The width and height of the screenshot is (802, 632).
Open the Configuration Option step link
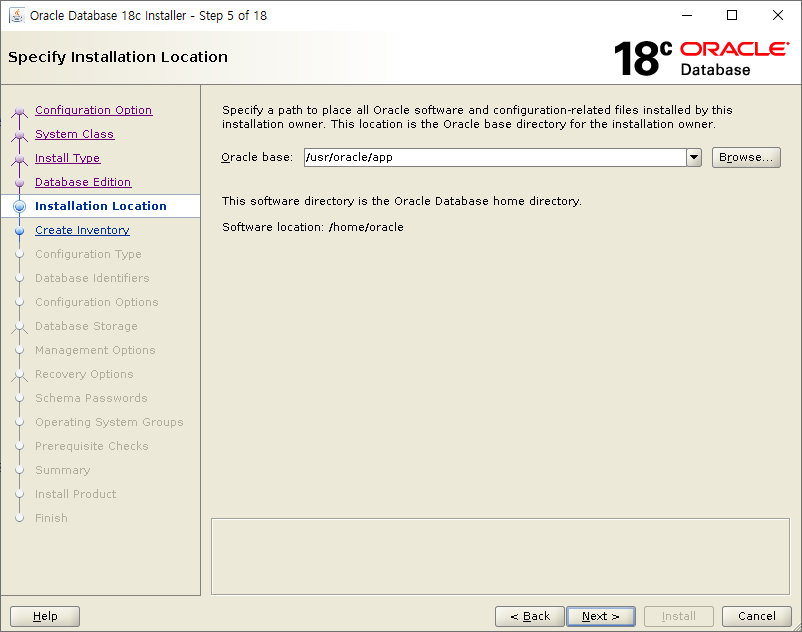(x=94, y=110)
